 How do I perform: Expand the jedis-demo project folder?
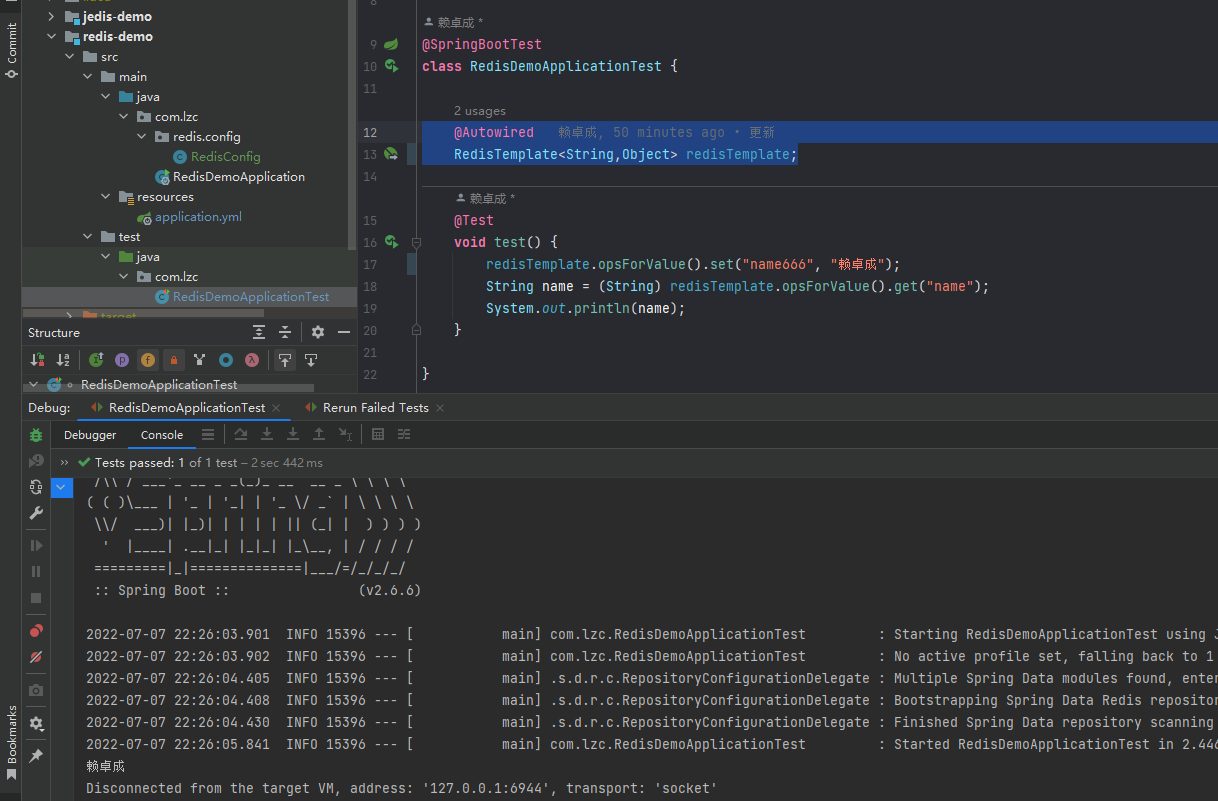pos(51,17)
